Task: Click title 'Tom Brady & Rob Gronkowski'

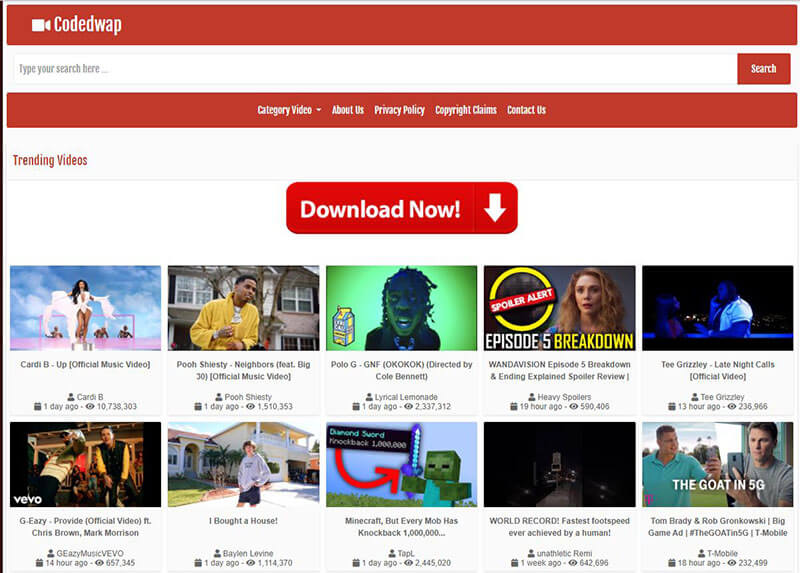Action: [718, 527]
